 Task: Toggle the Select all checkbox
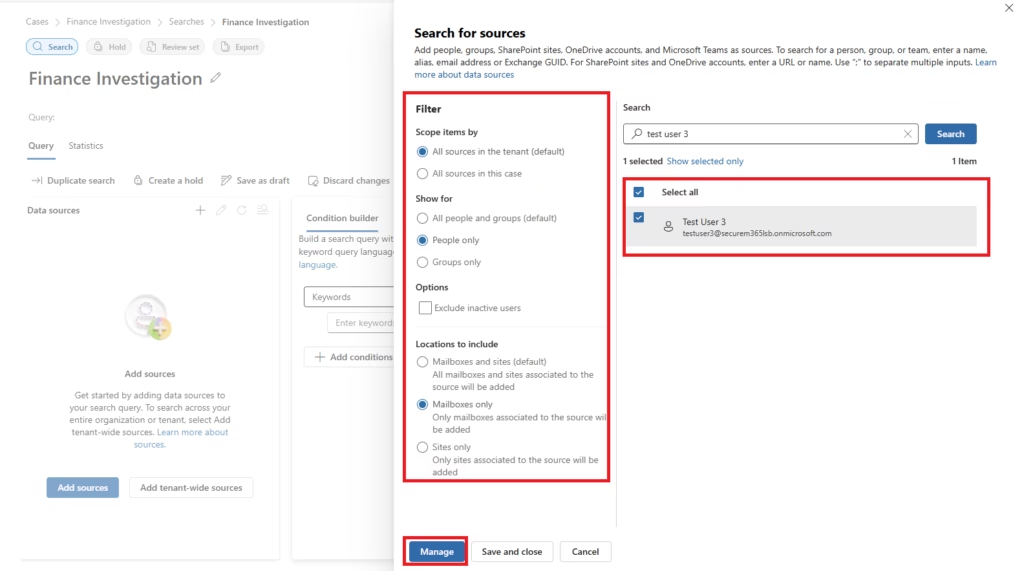(639, 192)
